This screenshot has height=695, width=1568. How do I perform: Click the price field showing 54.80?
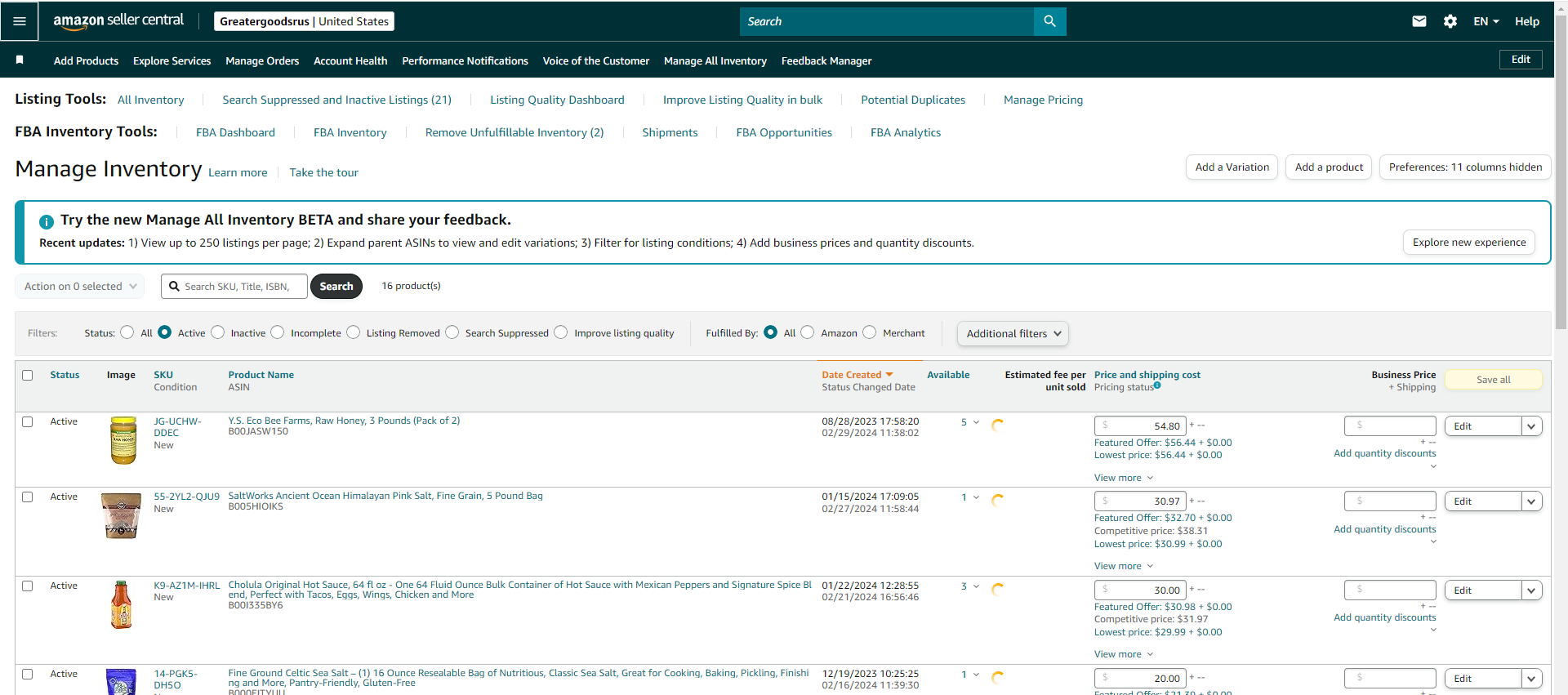[1140, 426]
